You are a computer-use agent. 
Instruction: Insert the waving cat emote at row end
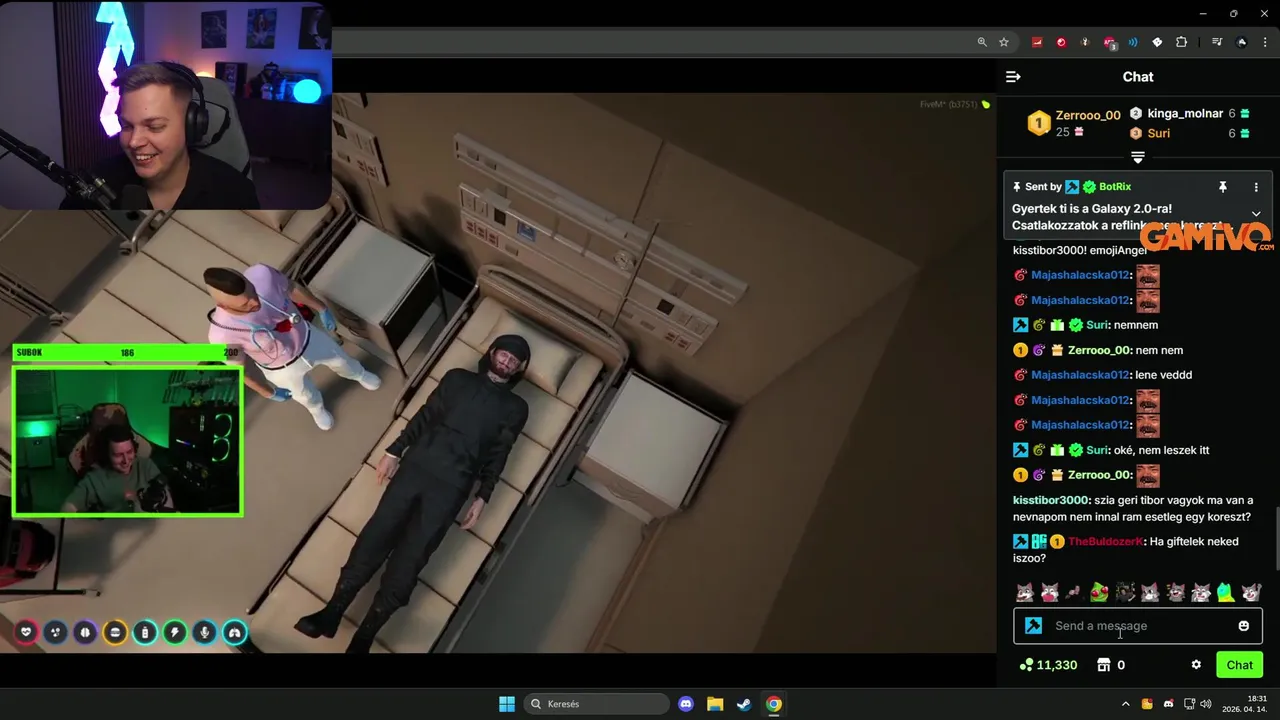point(1251,593)
